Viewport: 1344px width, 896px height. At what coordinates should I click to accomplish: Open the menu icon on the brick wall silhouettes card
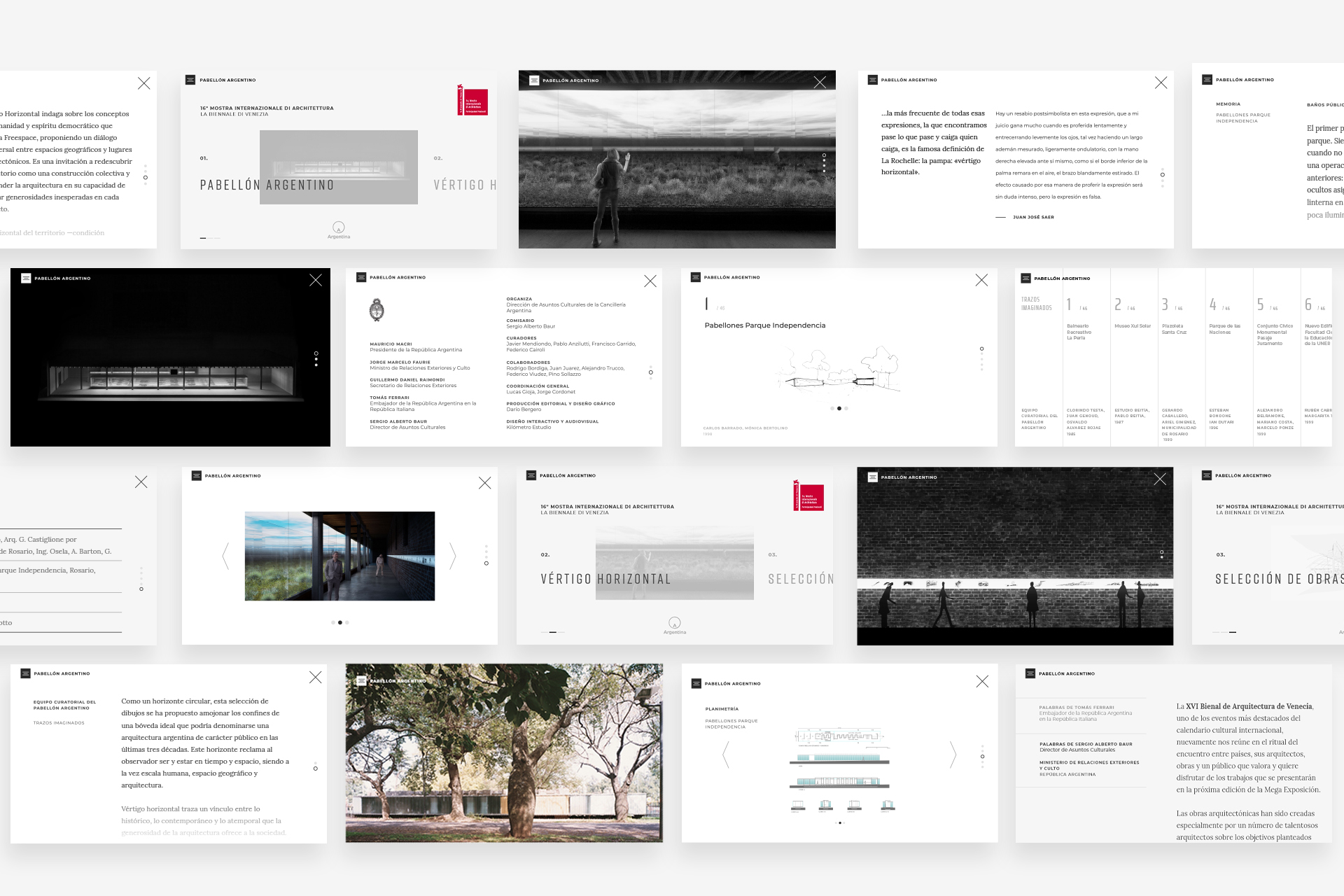point(873,477)
